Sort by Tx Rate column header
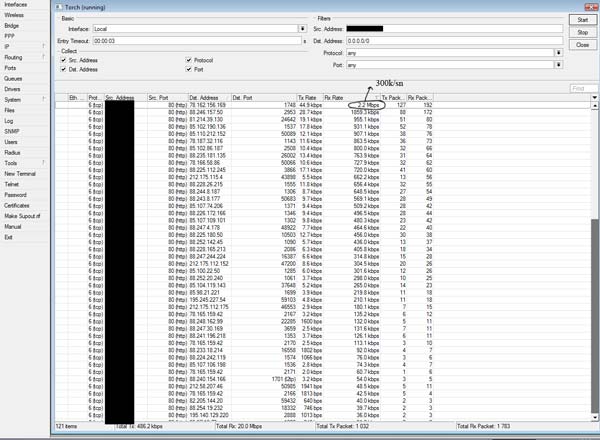The width and height of the screenshot is (600, 440). (310, 98)
